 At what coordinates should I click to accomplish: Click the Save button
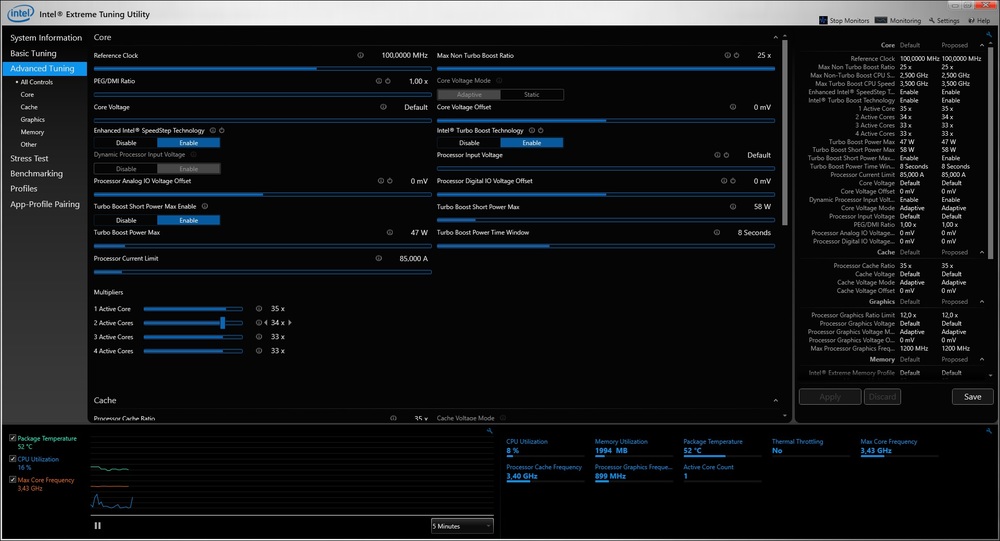(x=972, y=397)
